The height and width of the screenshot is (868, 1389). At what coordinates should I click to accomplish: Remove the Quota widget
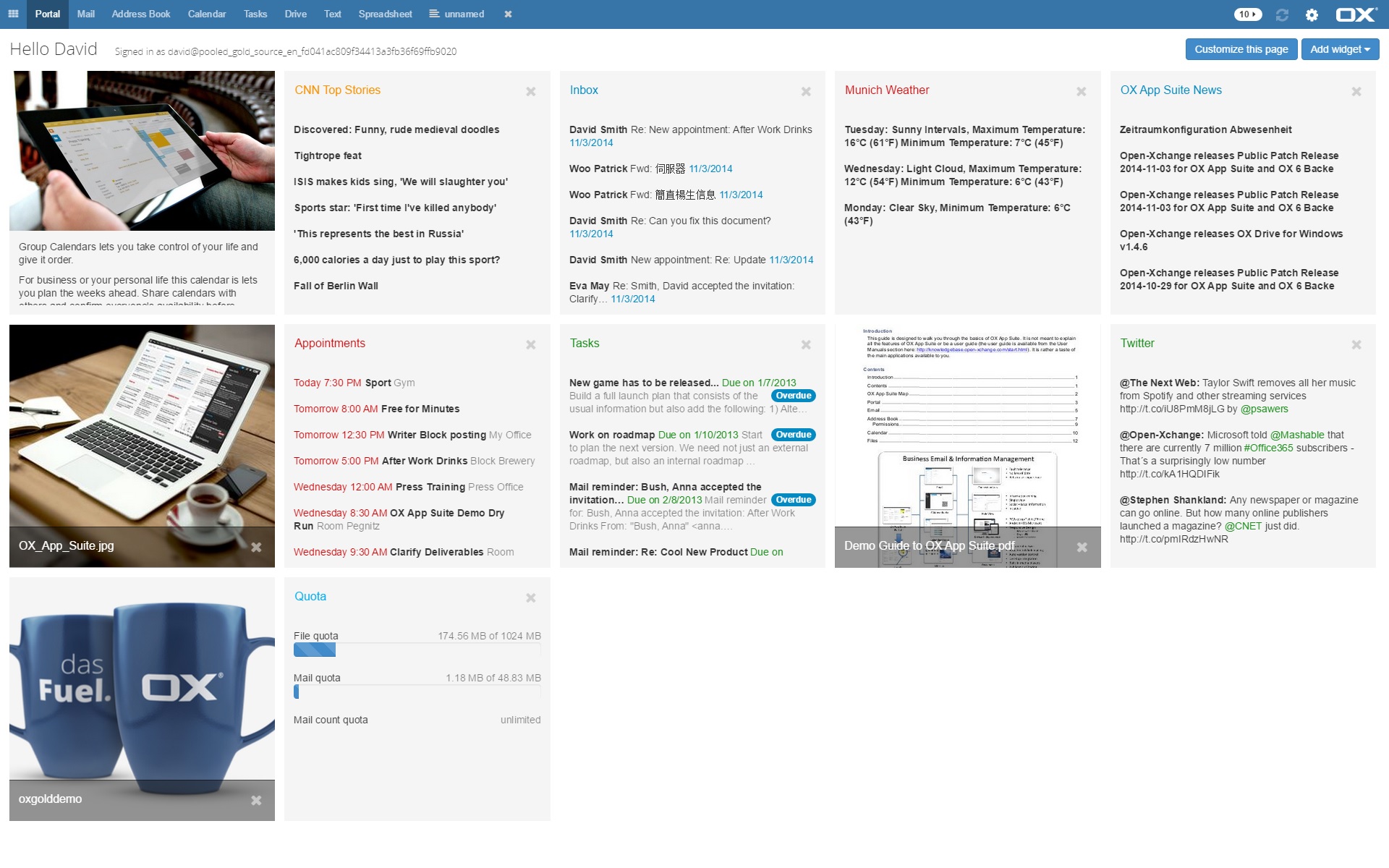[x=530, y=598]
